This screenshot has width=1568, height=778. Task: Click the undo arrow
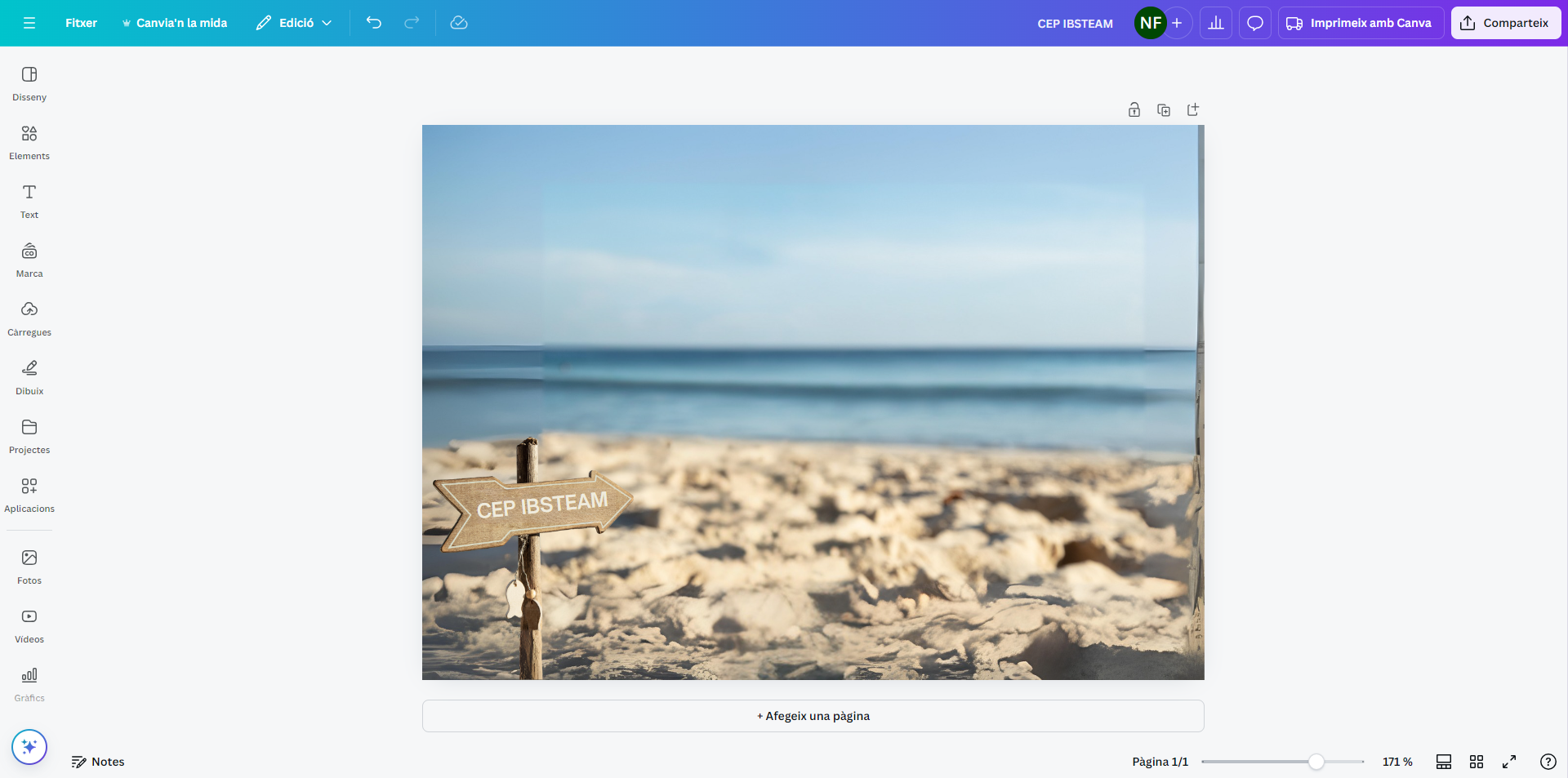pos(374,23)
